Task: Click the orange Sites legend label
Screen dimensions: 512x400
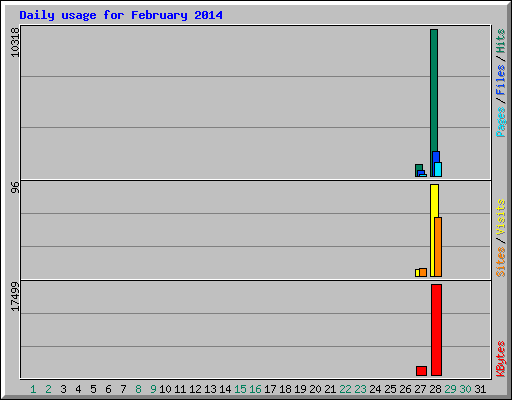Action: 500,262
